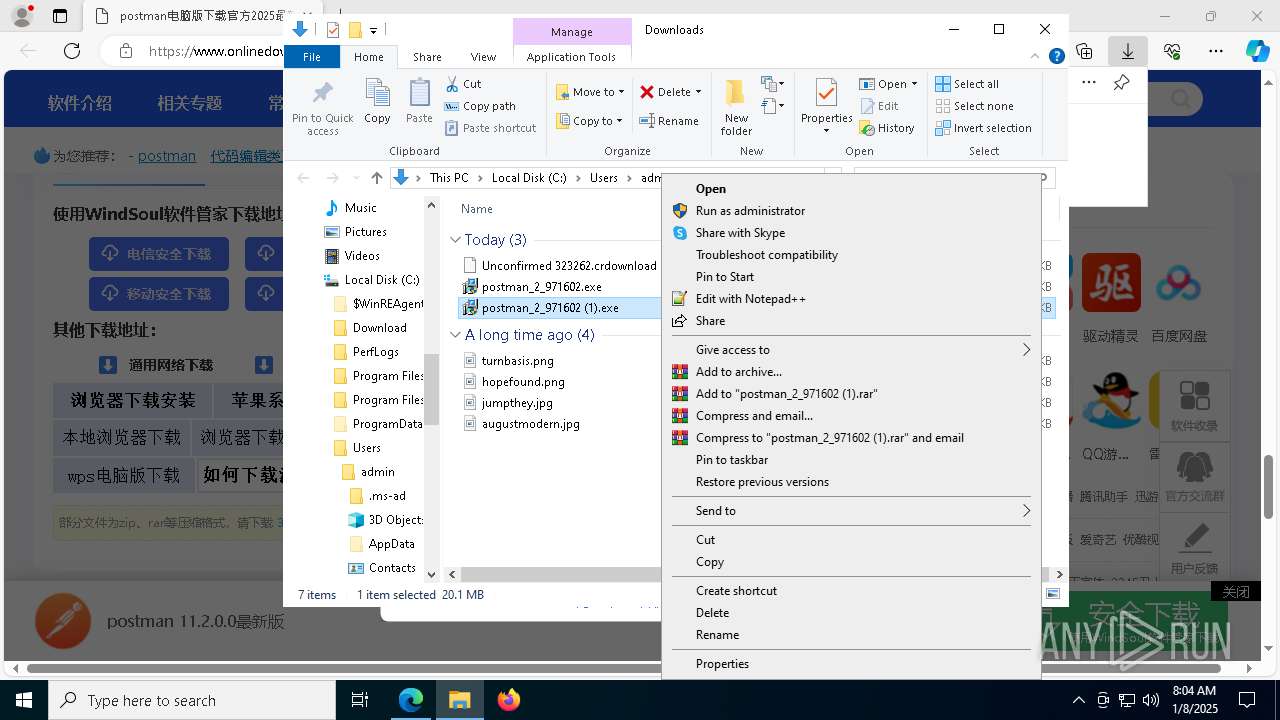Screen dimensions: 1280x720
Task: Click Invert selection in ribbon
Action: 983,128
